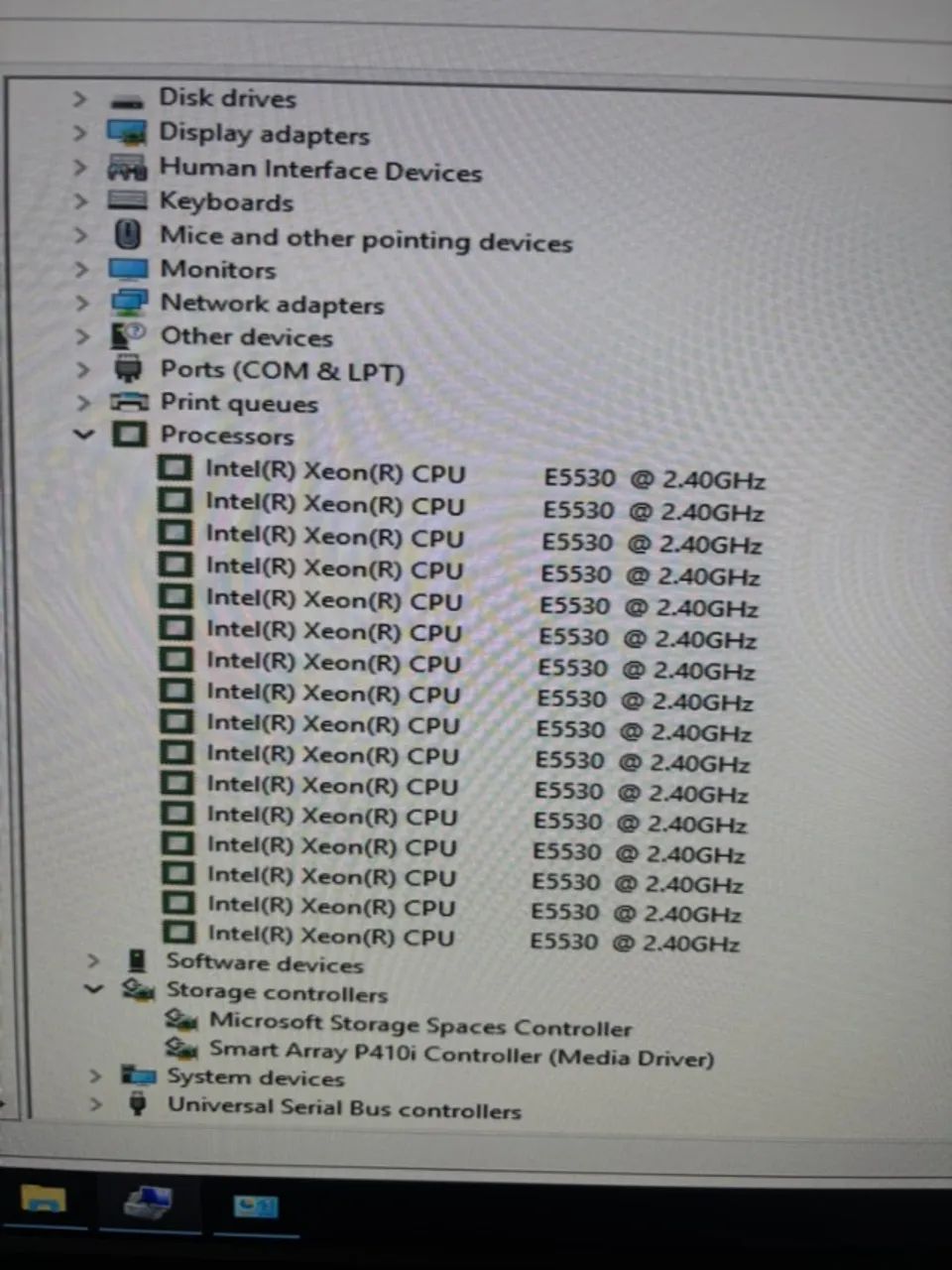Select 'Universal Serial Bus controllers' label
This screenshot has width=952, height=1270.
click(x=344, y=1107)
